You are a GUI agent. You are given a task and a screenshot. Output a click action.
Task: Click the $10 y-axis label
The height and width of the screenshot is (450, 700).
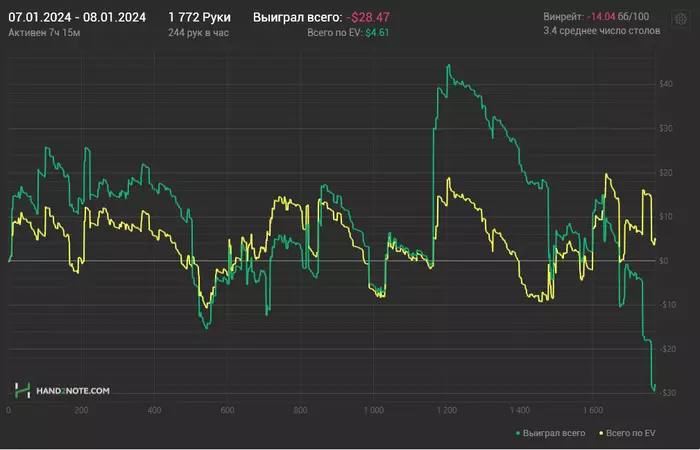[x=666, y=217]
